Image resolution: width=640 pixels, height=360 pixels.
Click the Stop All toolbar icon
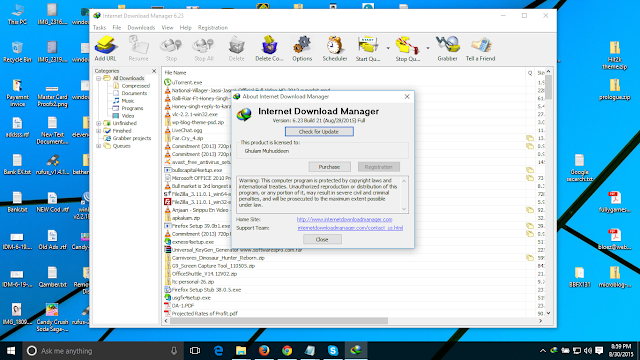(204, 49)
